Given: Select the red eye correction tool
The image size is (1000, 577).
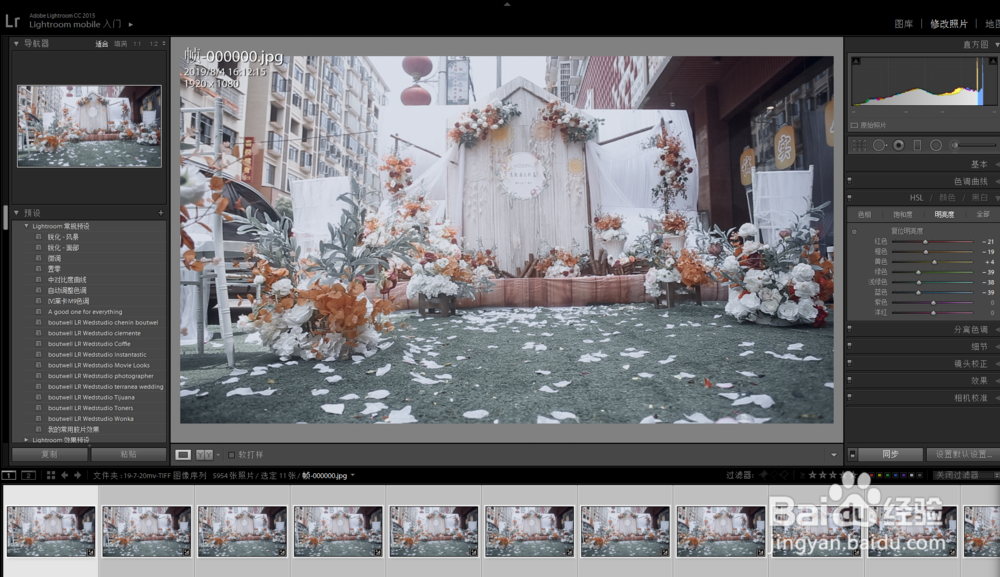Looking at the screenshot, I should pos(899,145).
